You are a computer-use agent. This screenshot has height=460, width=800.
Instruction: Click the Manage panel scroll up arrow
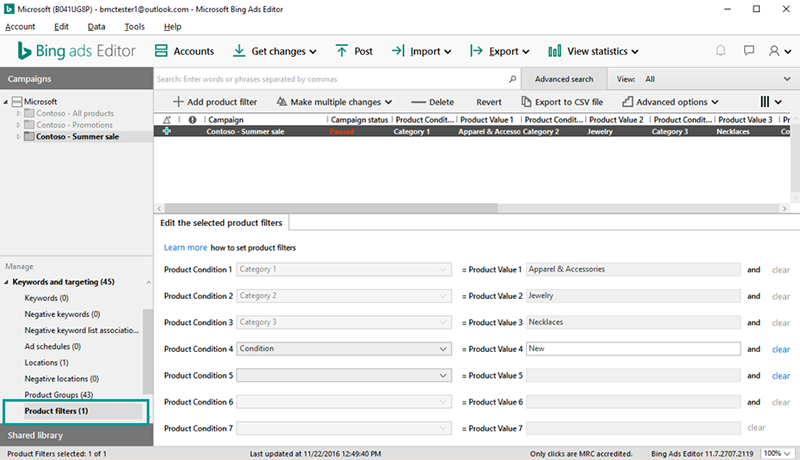pos(148,283)
